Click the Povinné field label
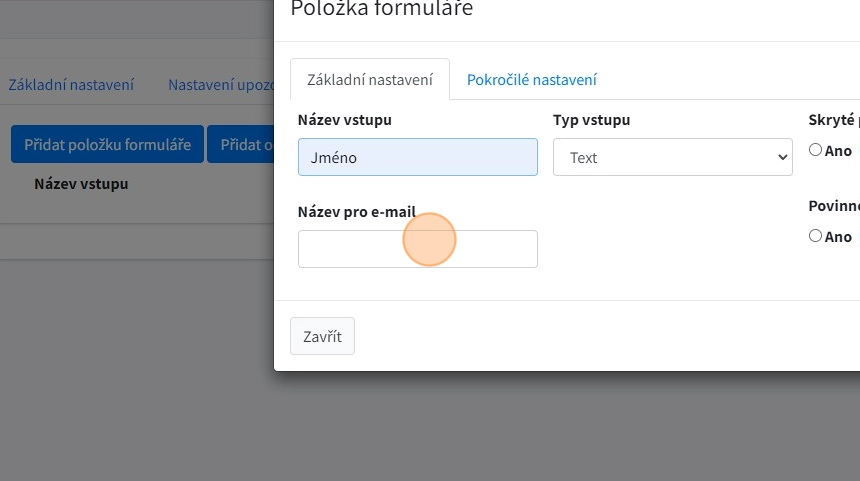 tap(834, 206)
